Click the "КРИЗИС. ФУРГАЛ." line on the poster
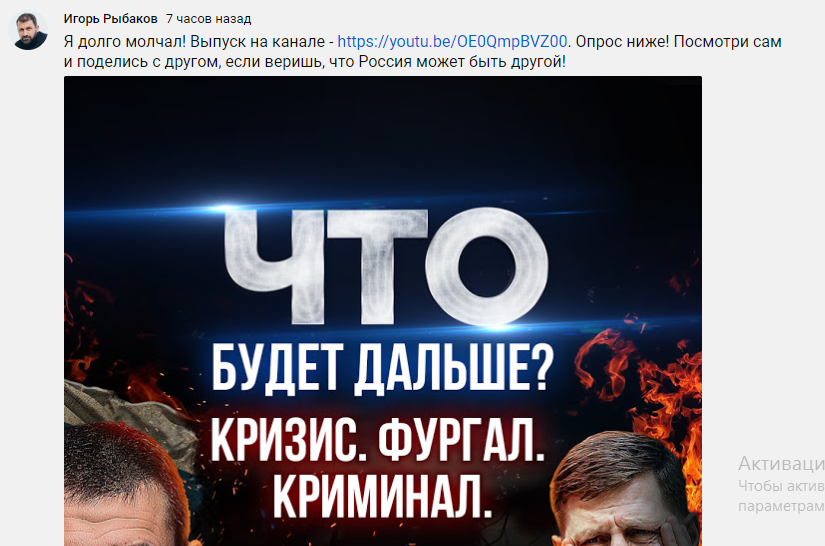825x546 pixels. [378, 441]
